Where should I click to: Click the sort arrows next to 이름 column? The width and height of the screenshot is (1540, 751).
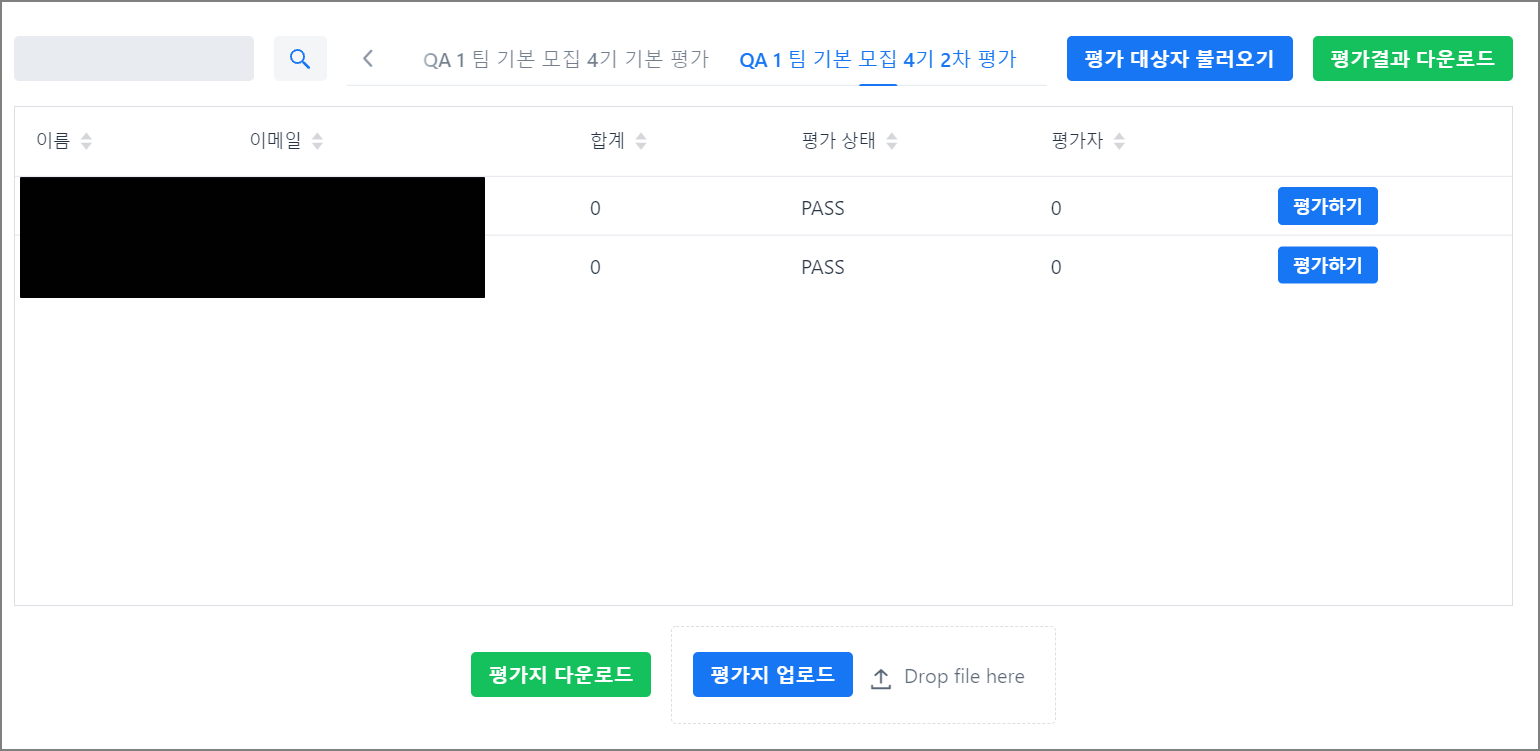point(86,140)
